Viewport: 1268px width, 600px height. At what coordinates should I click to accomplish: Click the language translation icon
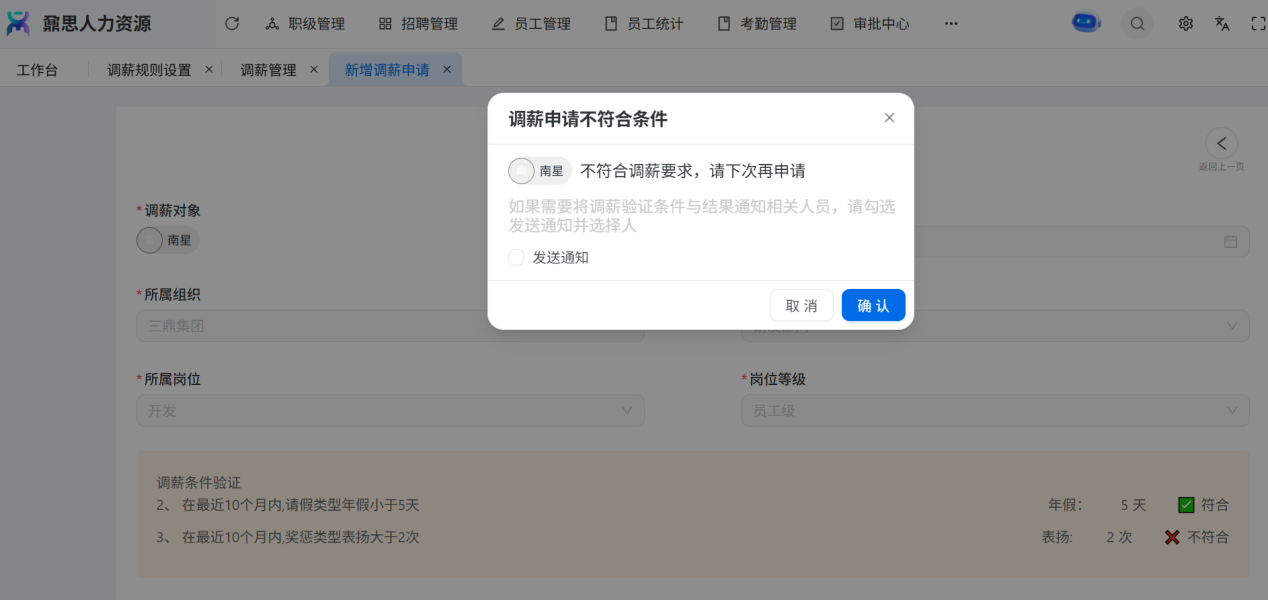coord(1222,24)
